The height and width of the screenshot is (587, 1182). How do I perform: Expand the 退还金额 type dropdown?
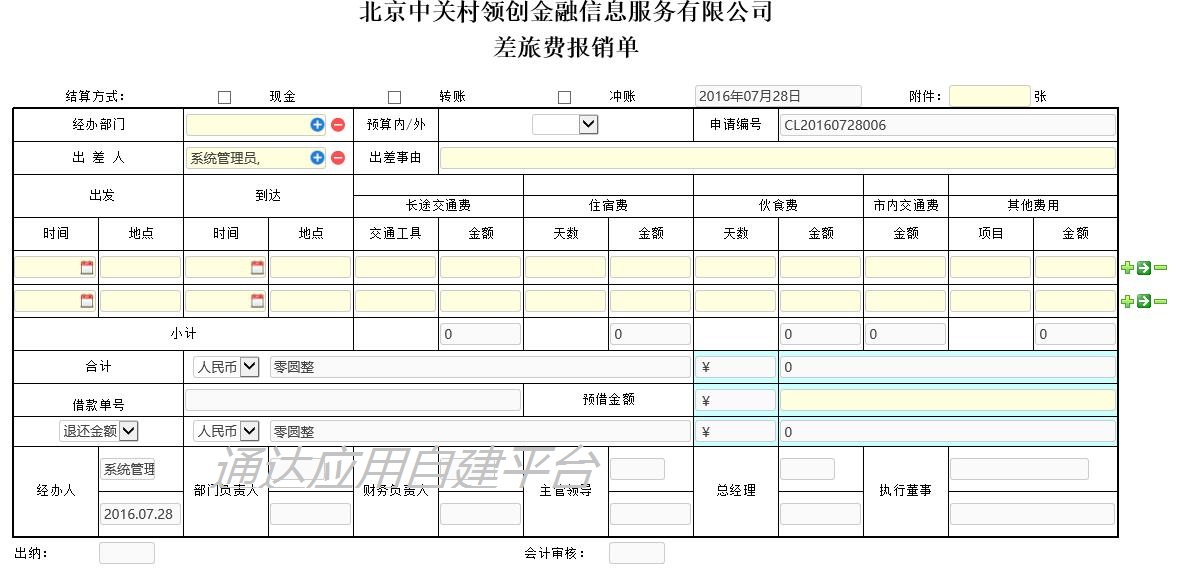coord(99,431)
